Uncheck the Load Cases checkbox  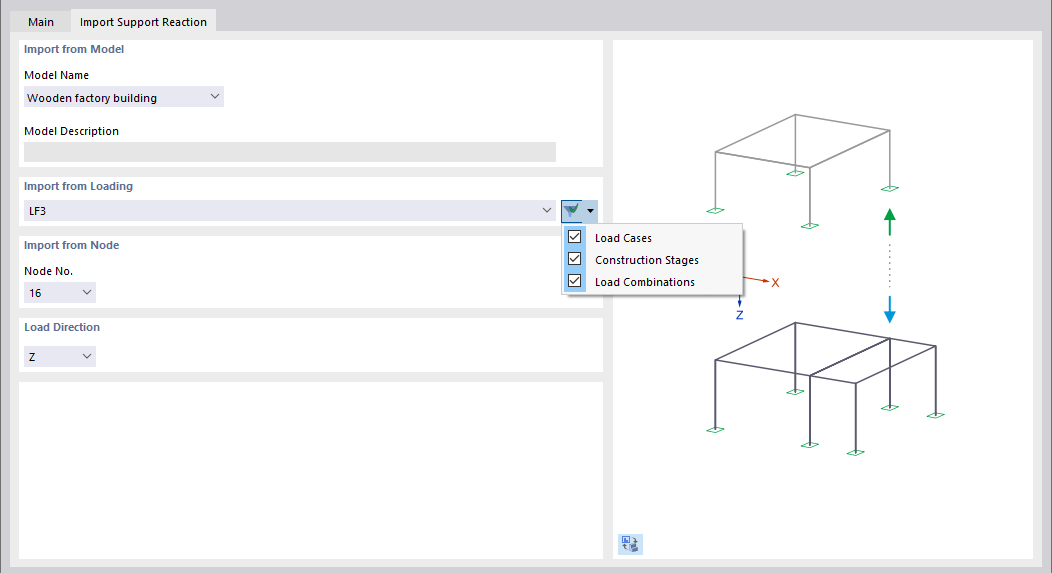(x=574, y=237)
